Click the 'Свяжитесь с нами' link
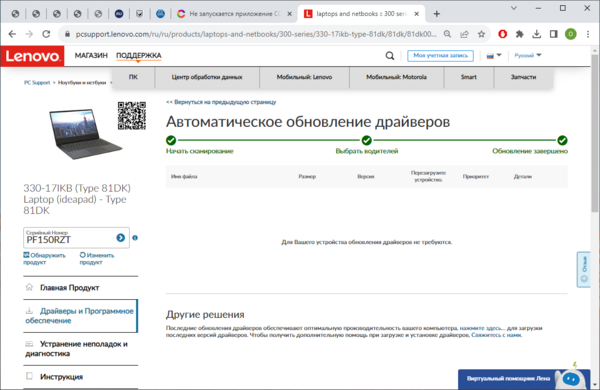600x390 pixels. pos(496,335)
